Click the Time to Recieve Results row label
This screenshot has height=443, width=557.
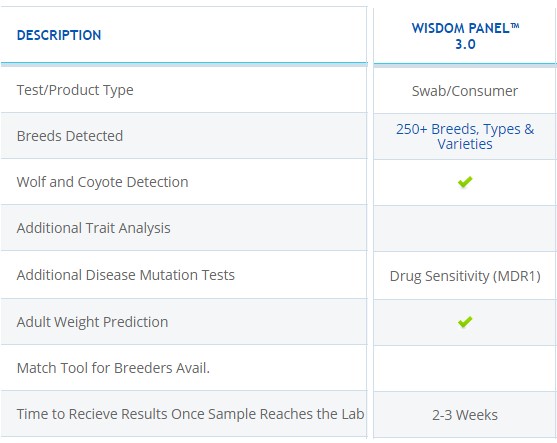point(190,414)
